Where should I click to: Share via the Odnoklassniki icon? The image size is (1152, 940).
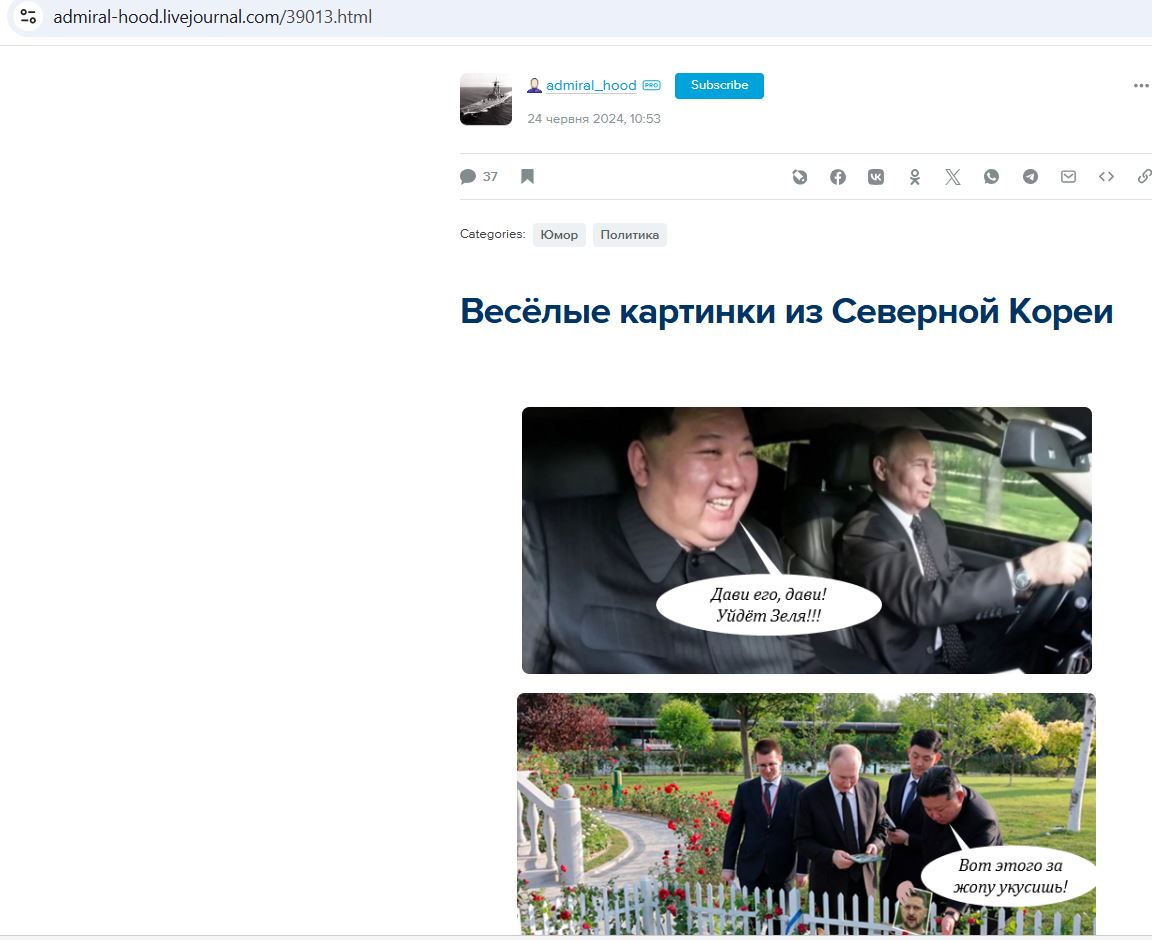click(x=915, y=177)
